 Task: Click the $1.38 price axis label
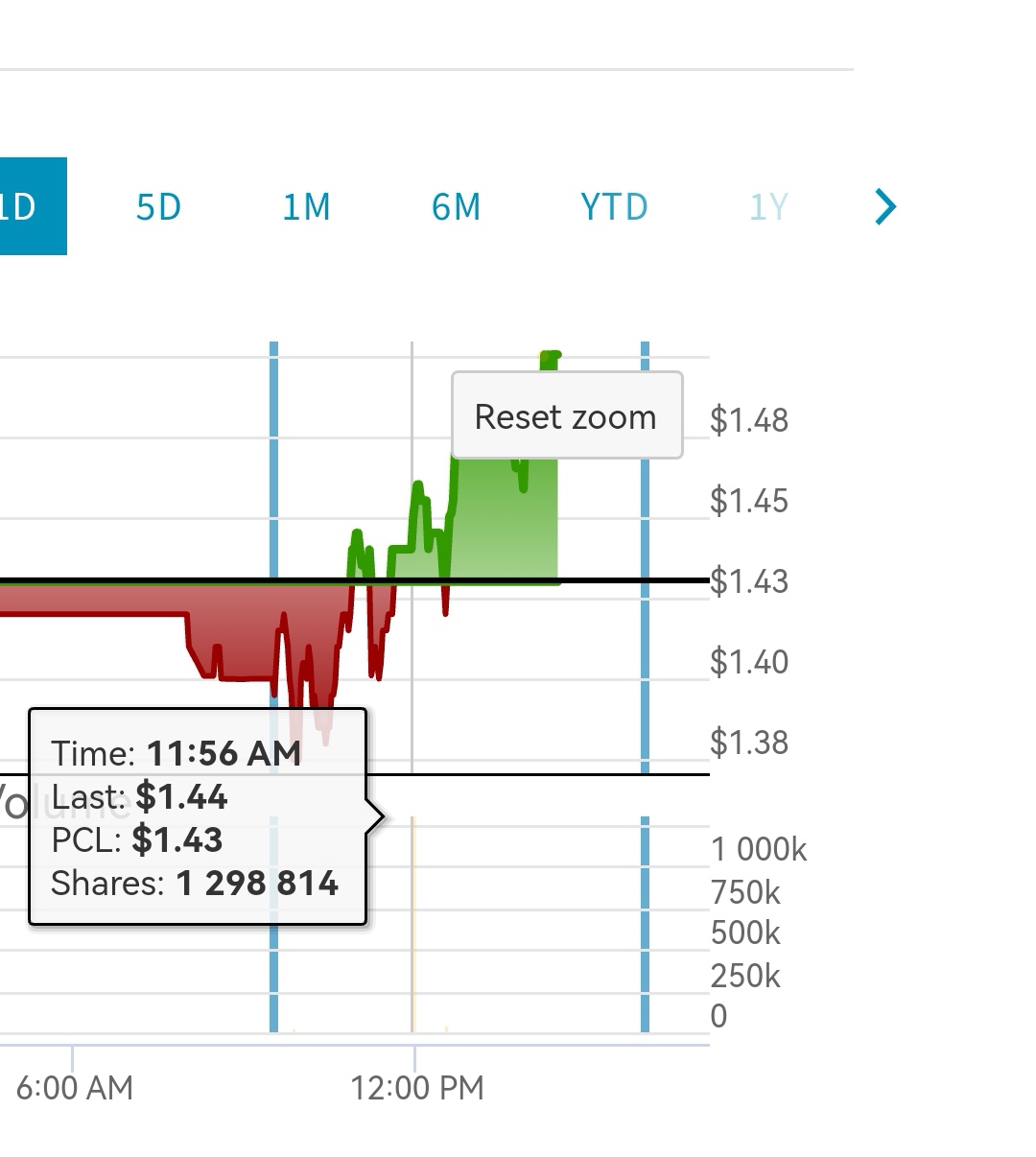(749, 743)
